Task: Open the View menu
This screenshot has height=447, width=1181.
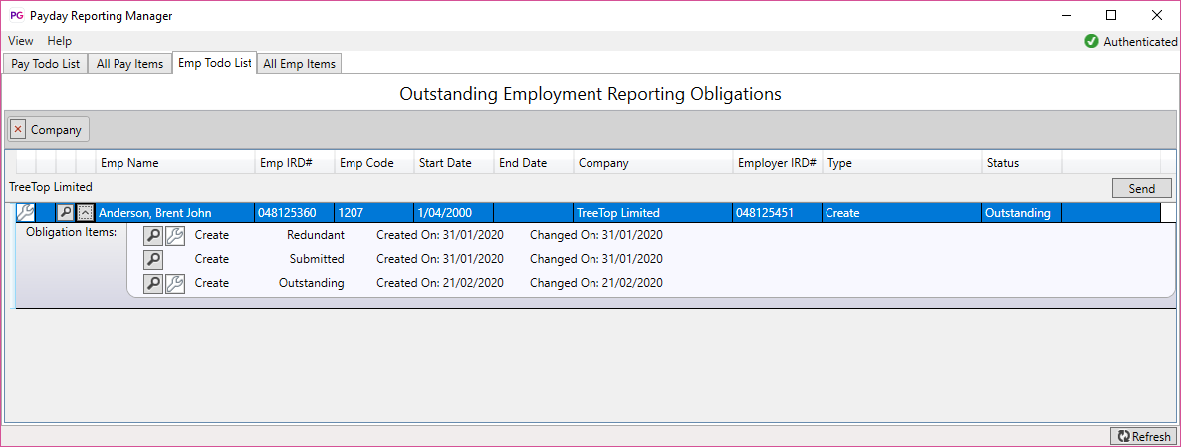Action: click(x=20, y=41)
